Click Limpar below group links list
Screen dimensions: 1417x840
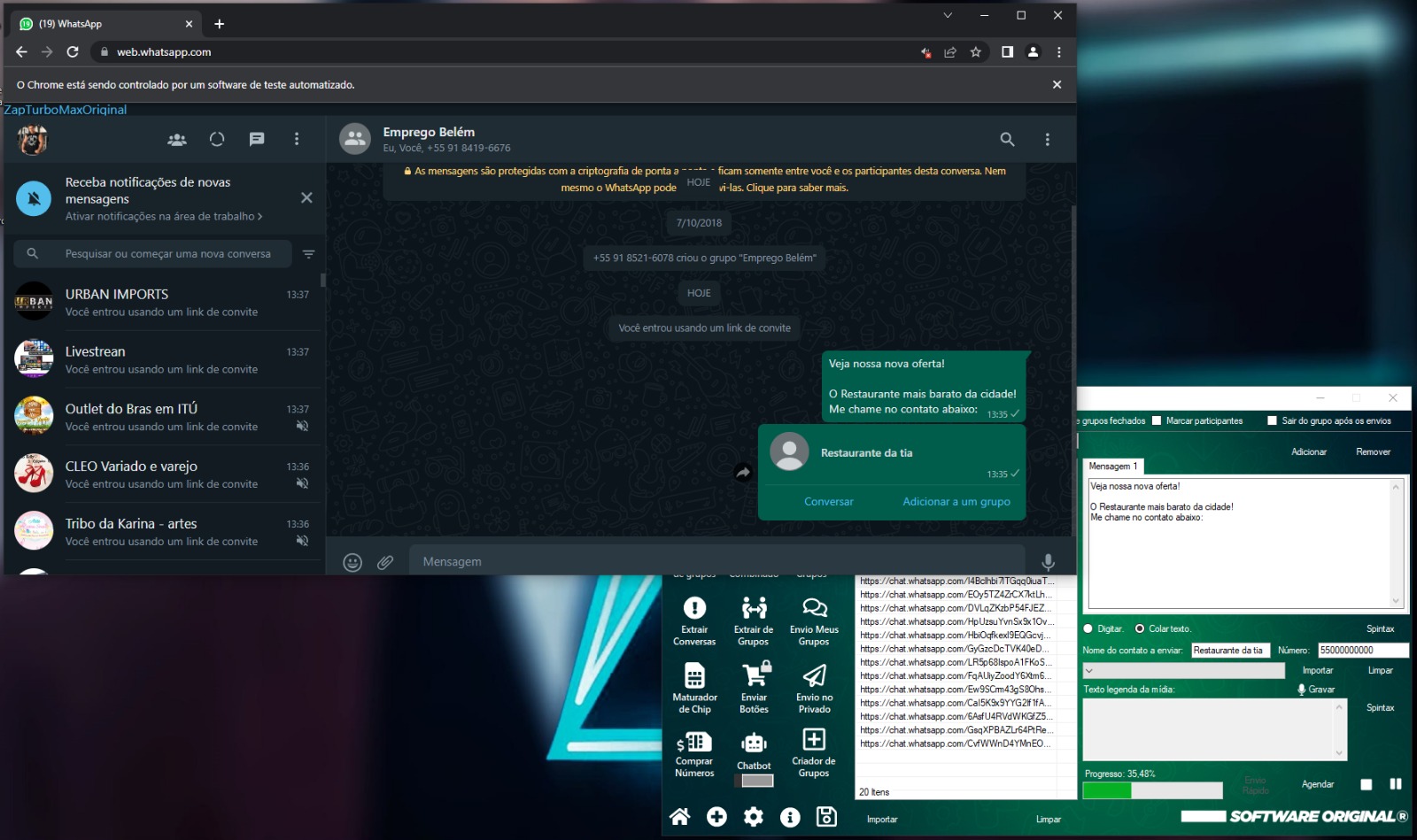1048,819
